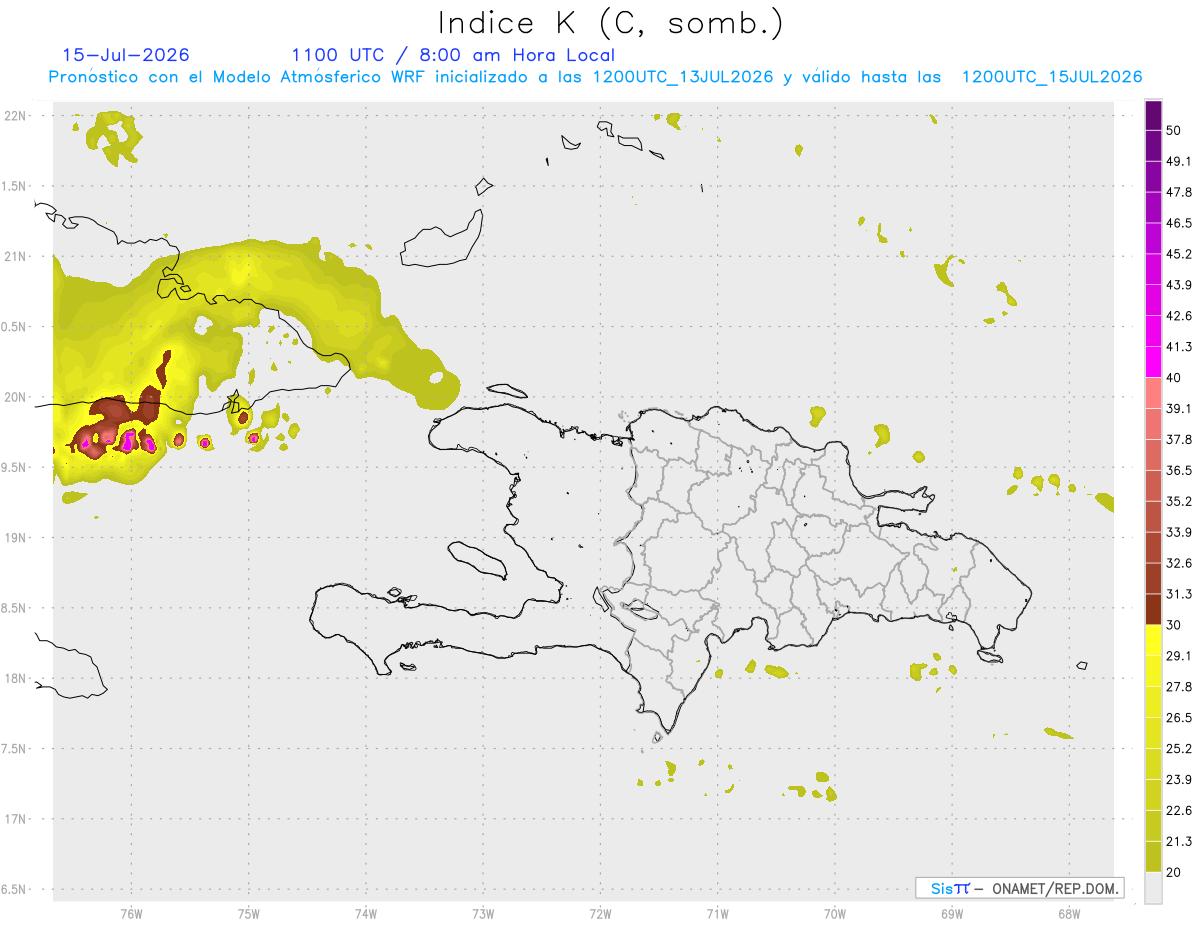Click the '46.5' colorbar value label
Viewport: 1200px width, 927px height.
1179,223
